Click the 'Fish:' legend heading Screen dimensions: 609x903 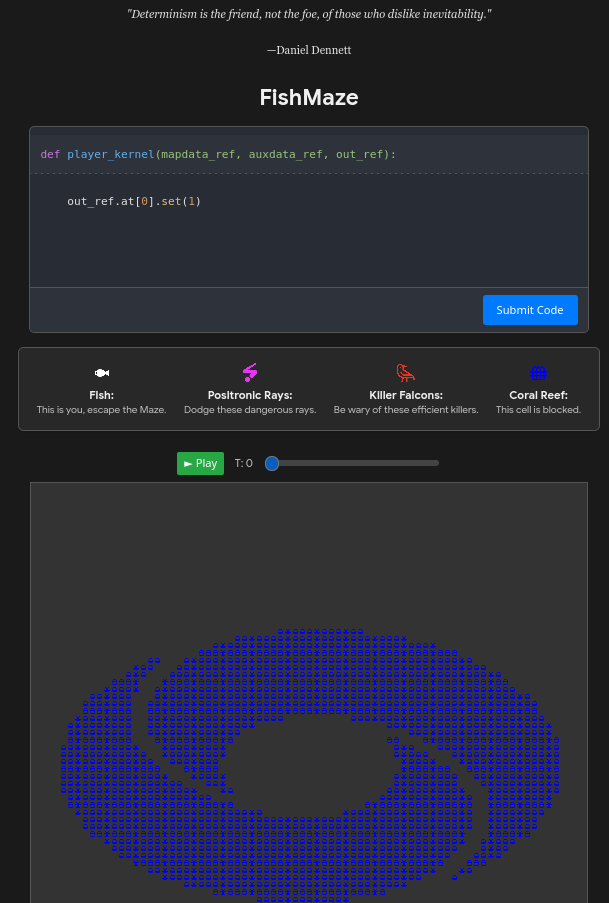[x=101, y=395]
